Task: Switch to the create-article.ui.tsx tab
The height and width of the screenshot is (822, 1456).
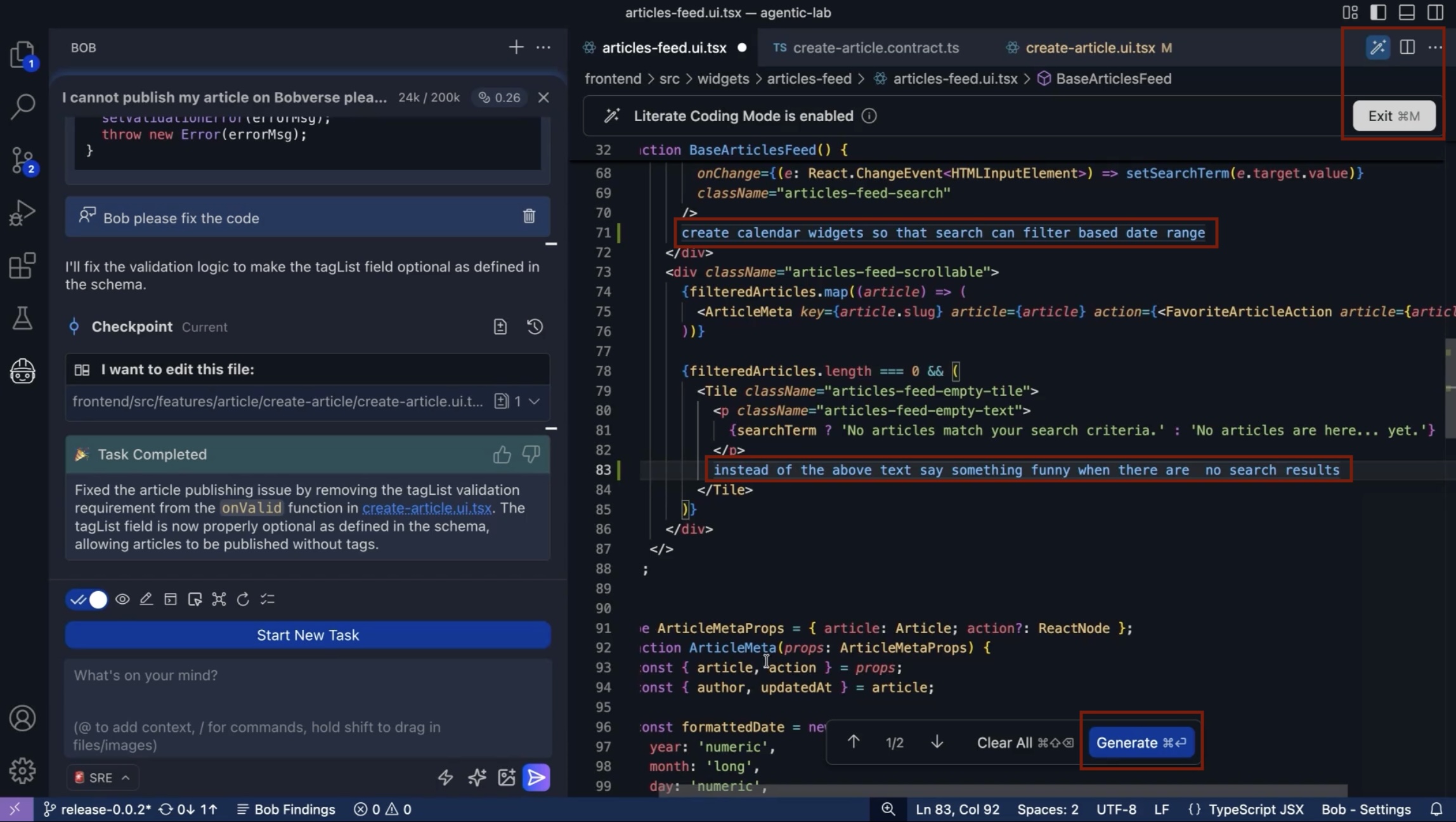Action: click(1089, 48)
